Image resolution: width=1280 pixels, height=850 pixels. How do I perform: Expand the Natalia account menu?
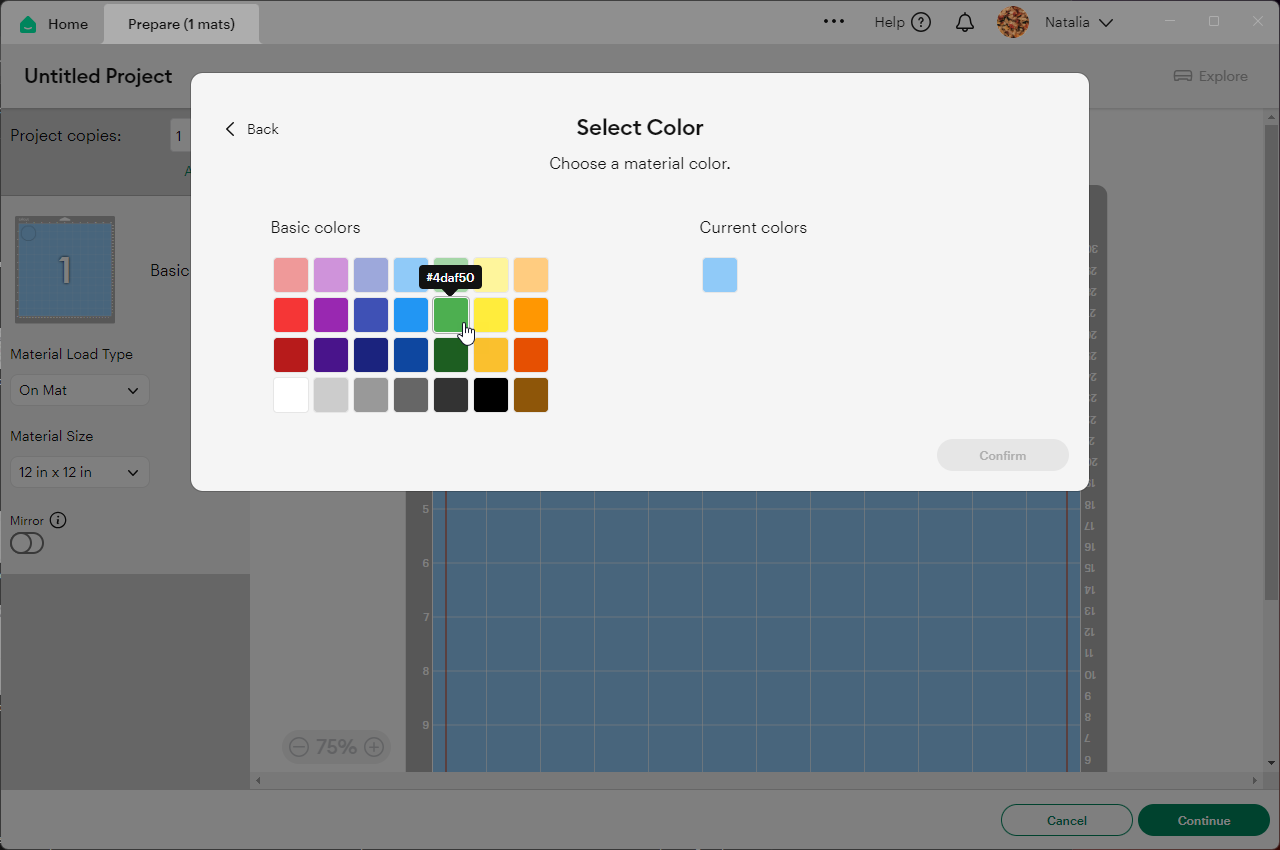pos(1108,21)
